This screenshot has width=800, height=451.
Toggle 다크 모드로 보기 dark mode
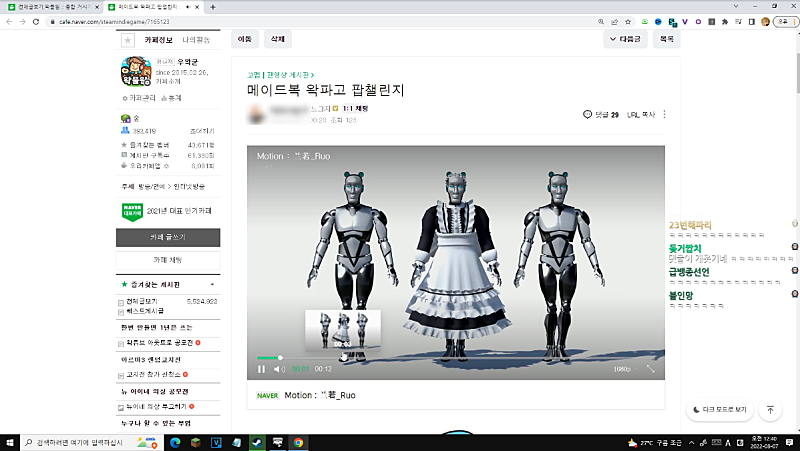pyautogui.click(x=719, y=410)
